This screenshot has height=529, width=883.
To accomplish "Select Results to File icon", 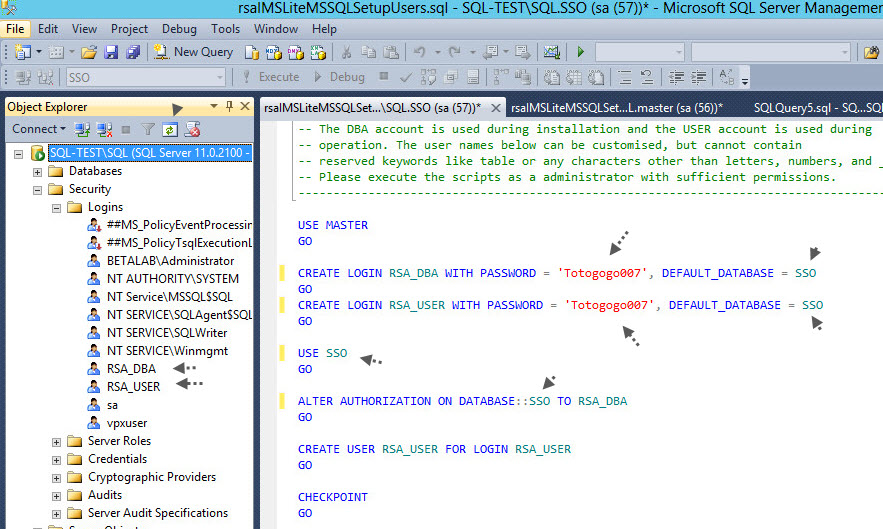I will (595, 77).
